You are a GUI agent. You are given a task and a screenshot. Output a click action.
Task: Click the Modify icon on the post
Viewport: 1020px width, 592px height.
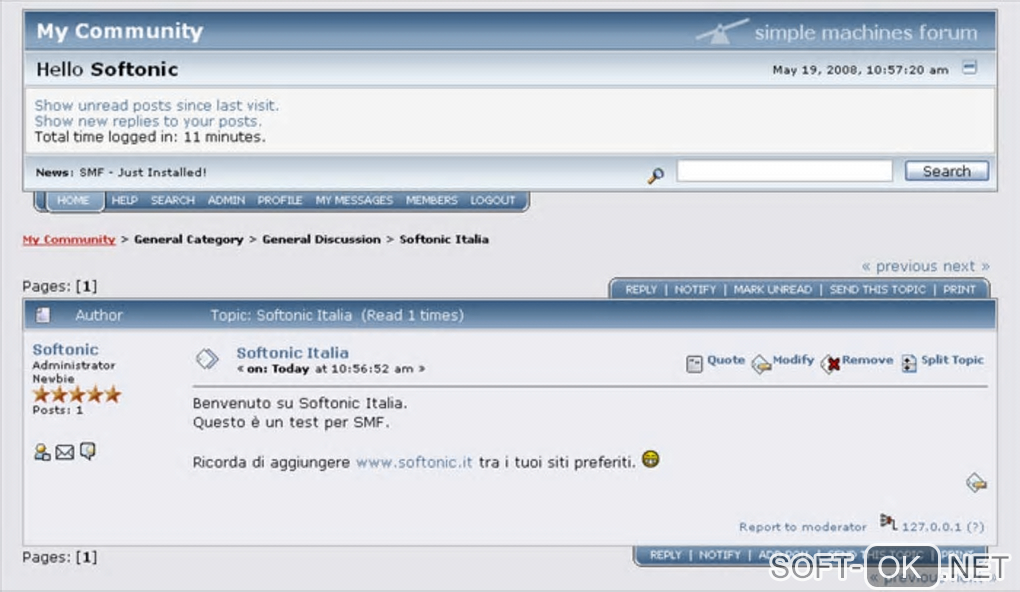click(x=761, y=364)
